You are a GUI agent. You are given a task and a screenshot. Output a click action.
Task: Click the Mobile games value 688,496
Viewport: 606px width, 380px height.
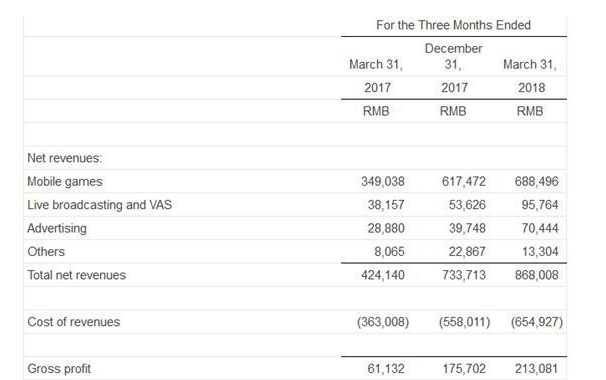[536, 181]
